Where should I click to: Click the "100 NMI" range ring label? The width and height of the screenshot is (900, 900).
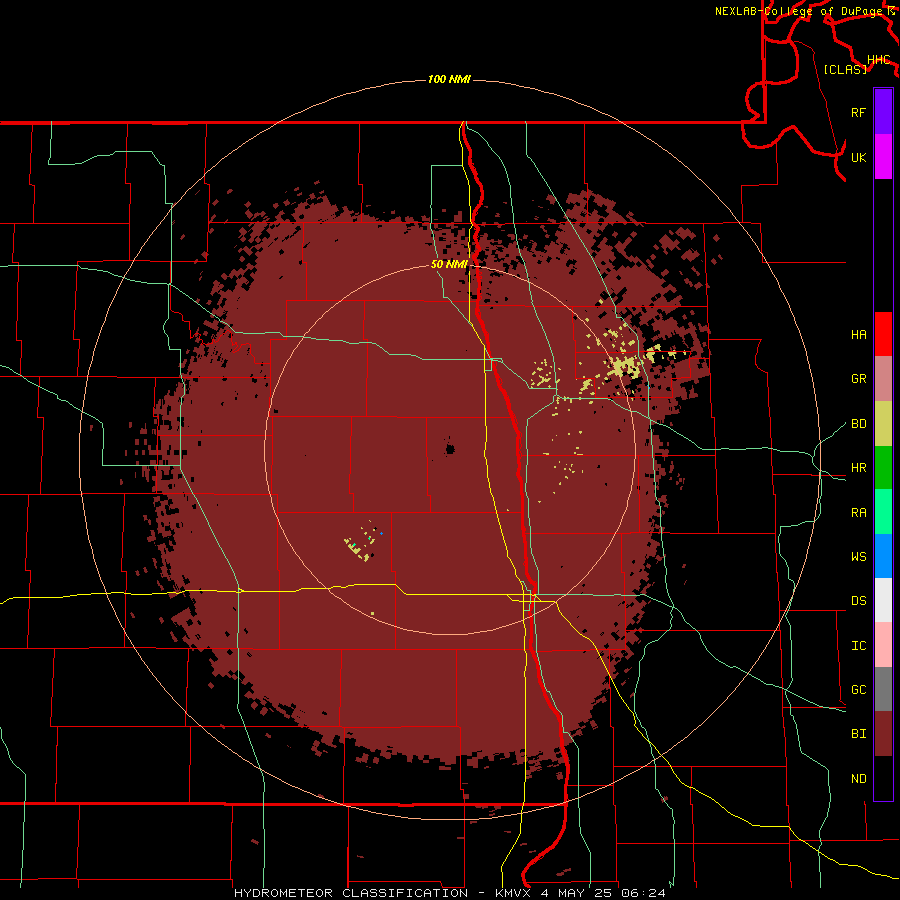point(449,79)
